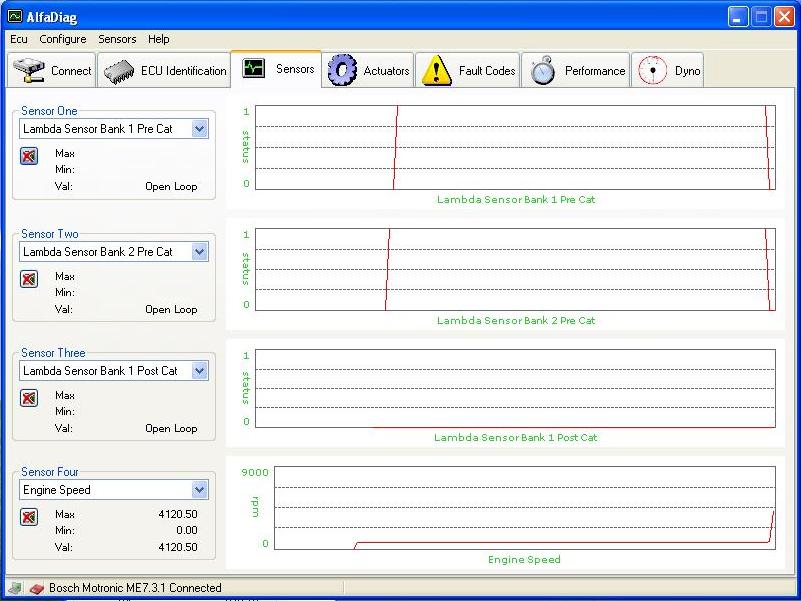The image size is (801, 601).
Task: Click the Engine Speed rpm graph
Action: [524, 508]
